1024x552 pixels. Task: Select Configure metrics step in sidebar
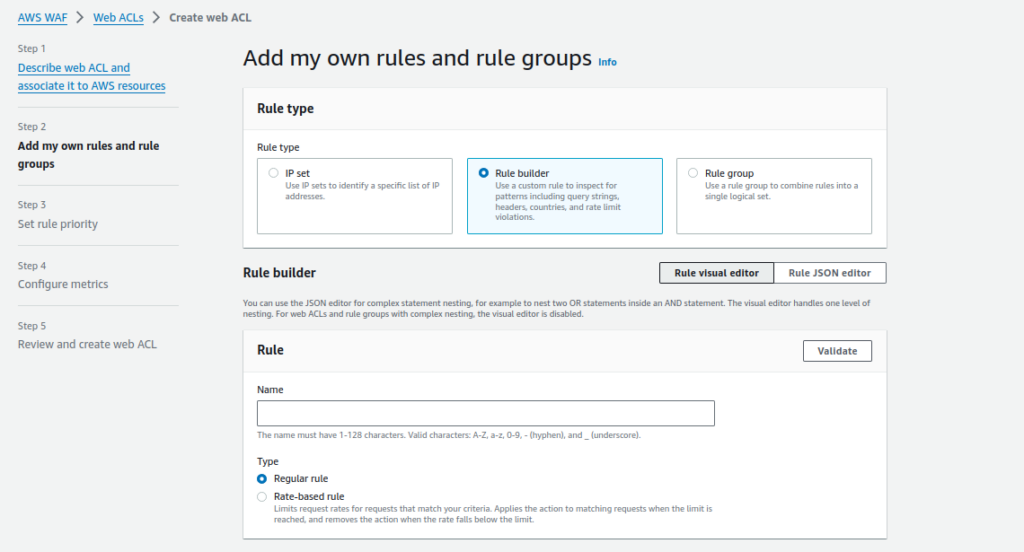63,284
